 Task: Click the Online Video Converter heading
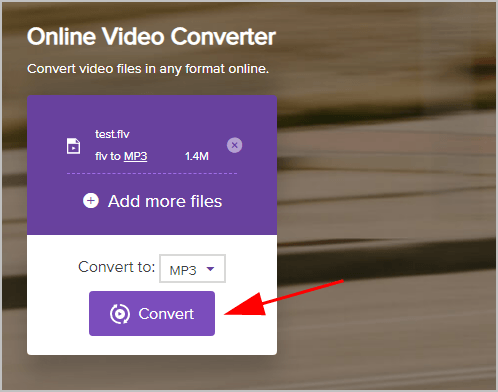(151, 36)
